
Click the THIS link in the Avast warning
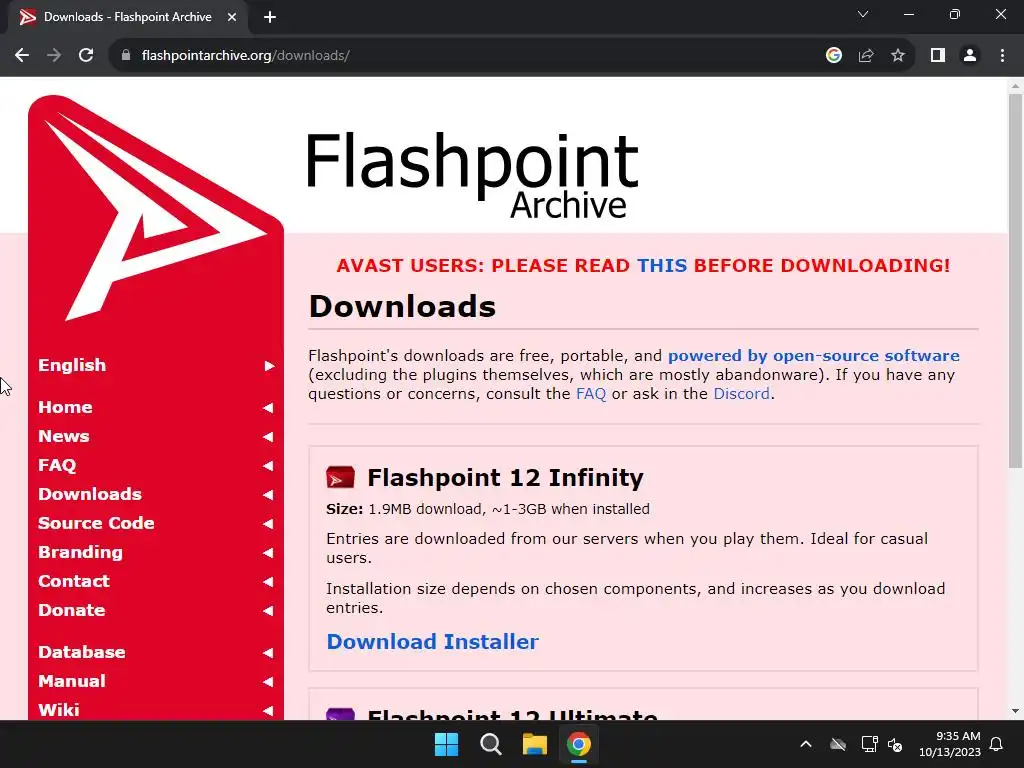(662, 265)
